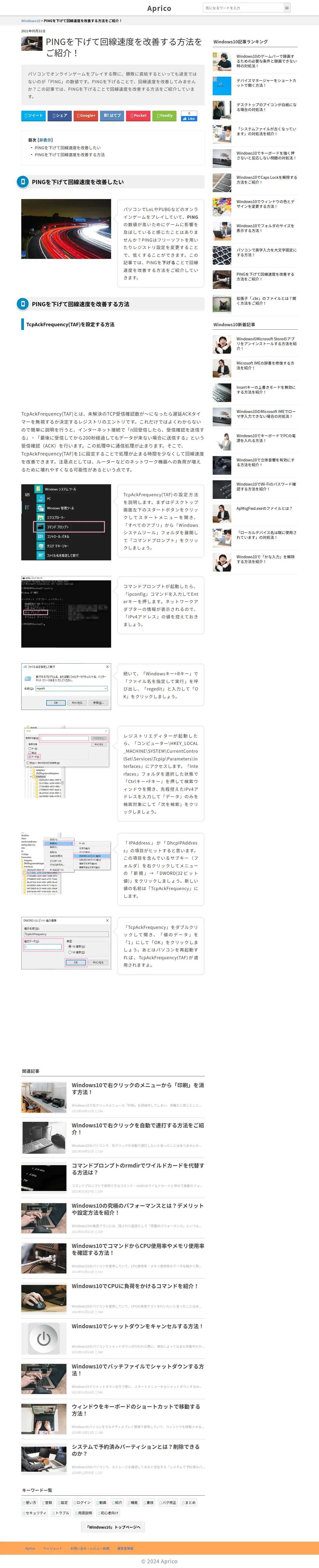Image resolution: width=319 pixels, height=1568 pixels.
Task: Select the 初心者向け keyword tag
Action: point(109,1513)
